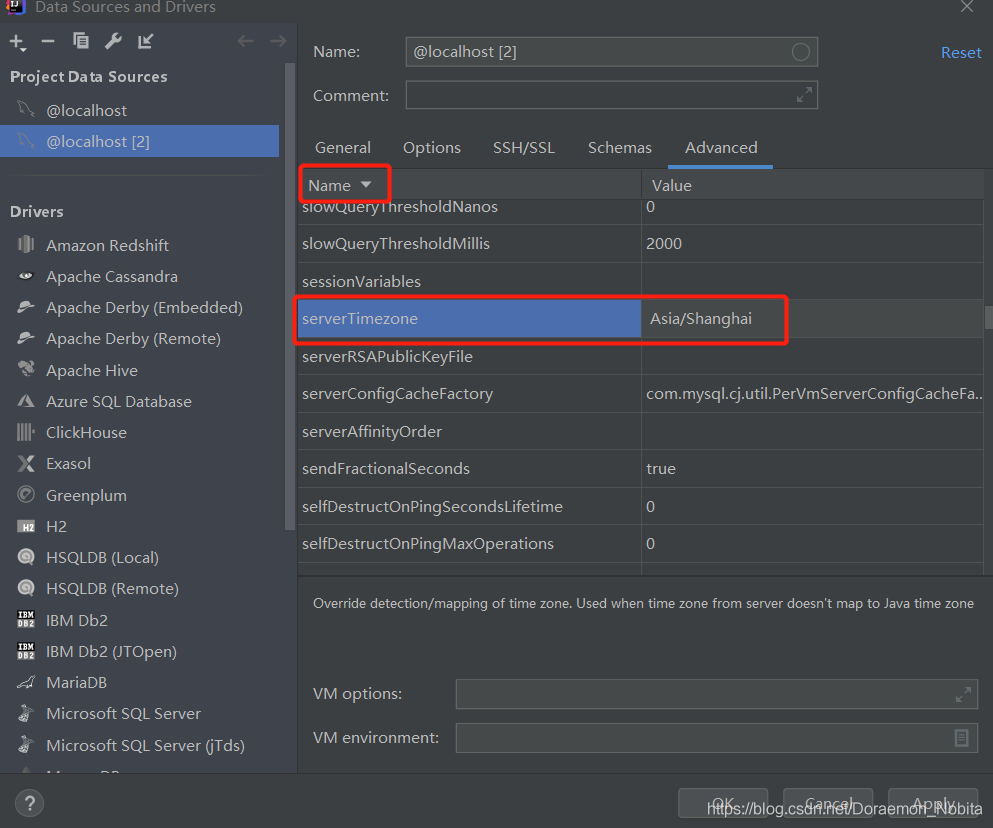Select the serverRSAPublicKeyFile property
The image size is (993, 828).
pyautogui.click(x=470, y=357)
